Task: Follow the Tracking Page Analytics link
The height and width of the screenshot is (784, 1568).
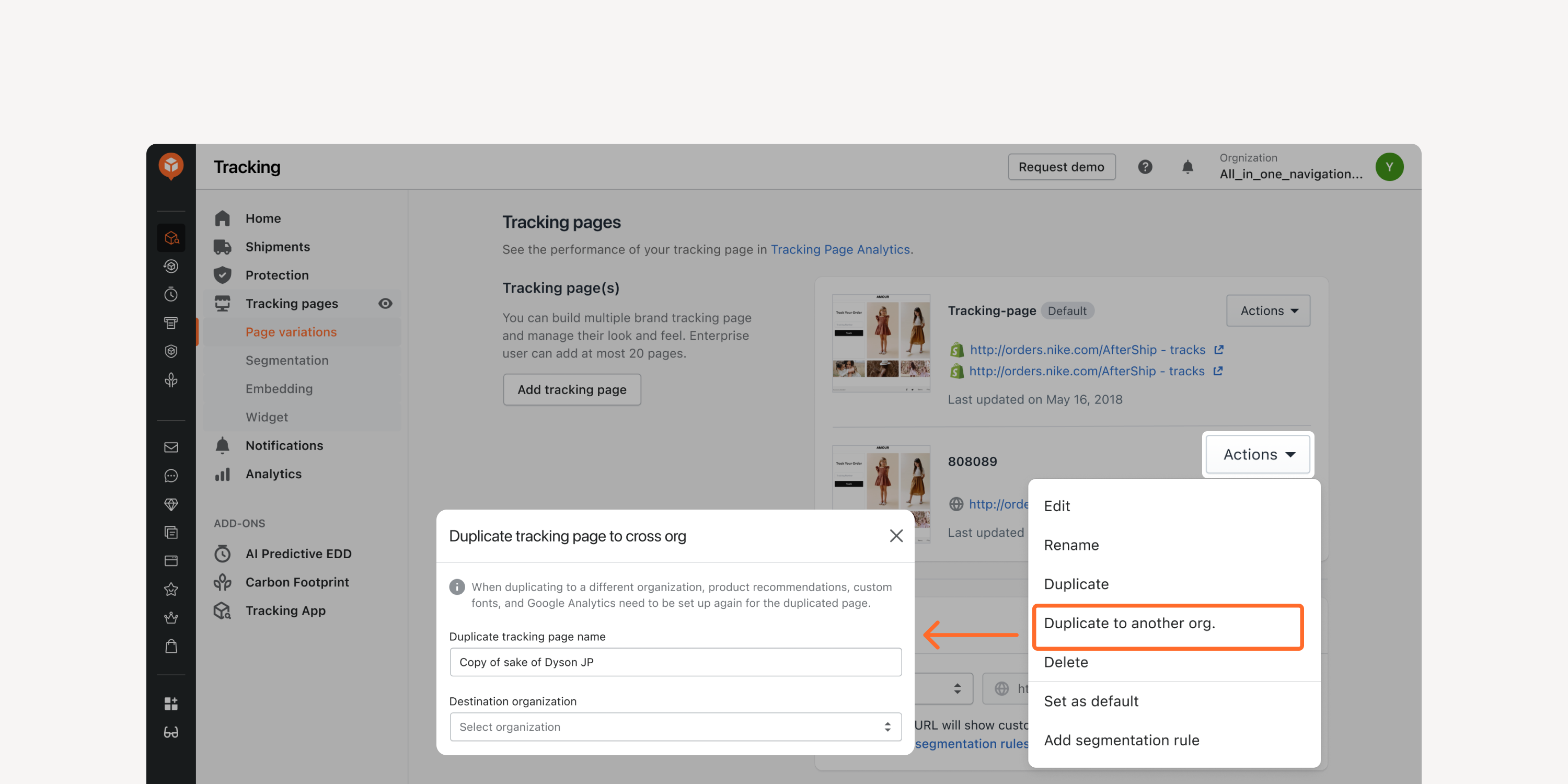Action: [840, 249]
